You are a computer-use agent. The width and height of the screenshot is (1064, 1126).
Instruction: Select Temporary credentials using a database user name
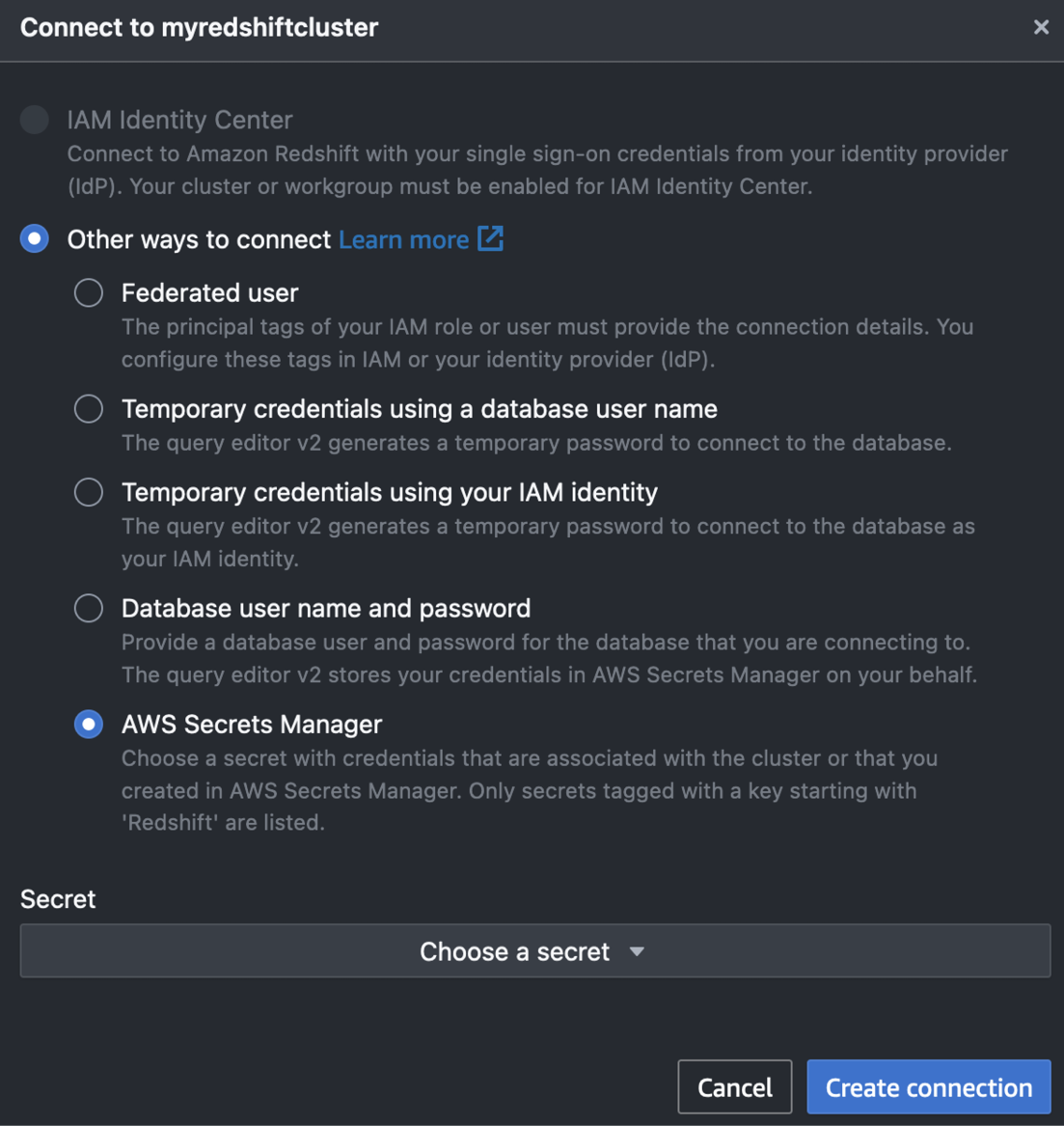(x=88, y=408)
